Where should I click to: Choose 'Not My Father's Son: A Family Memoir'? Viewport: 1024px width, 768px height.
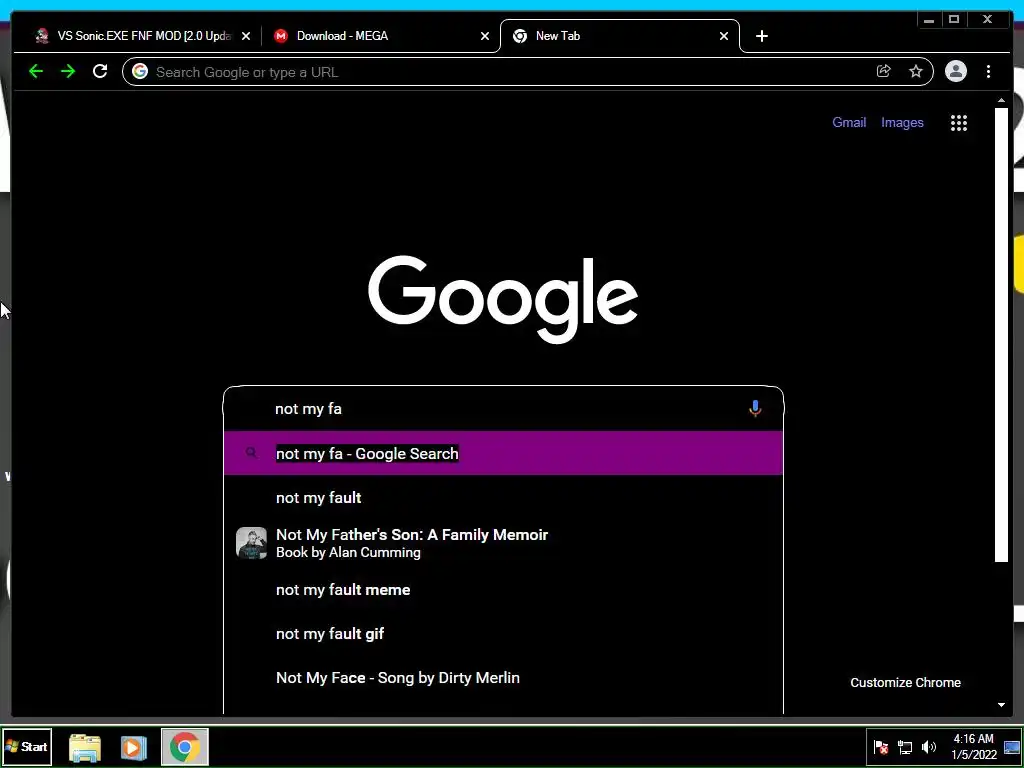tap(503, 543)
